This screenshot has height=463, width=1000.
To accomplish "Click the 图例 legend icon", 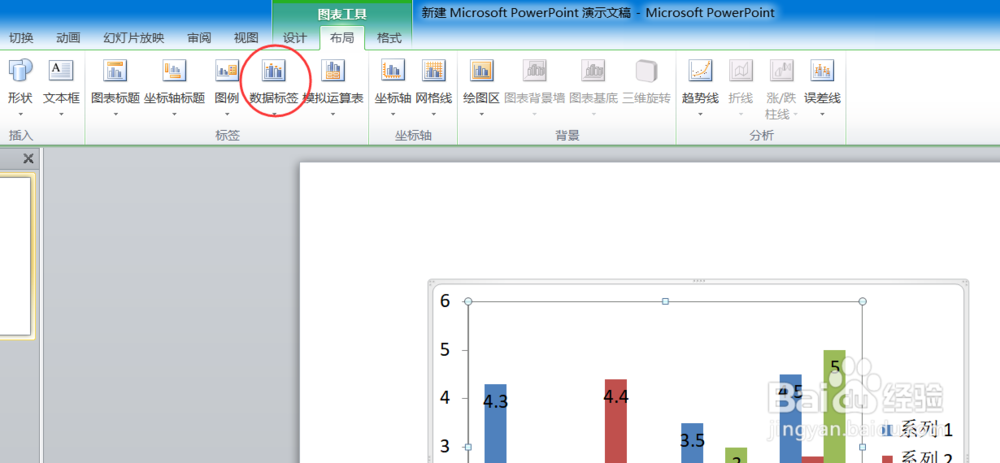I will tap(226, 70).
